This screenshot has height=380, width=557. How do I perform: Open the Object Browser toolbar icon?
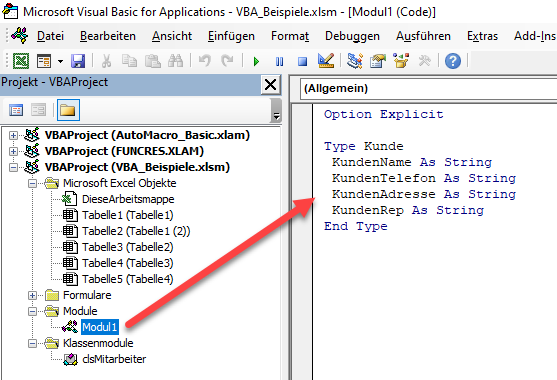click(401, 61)
